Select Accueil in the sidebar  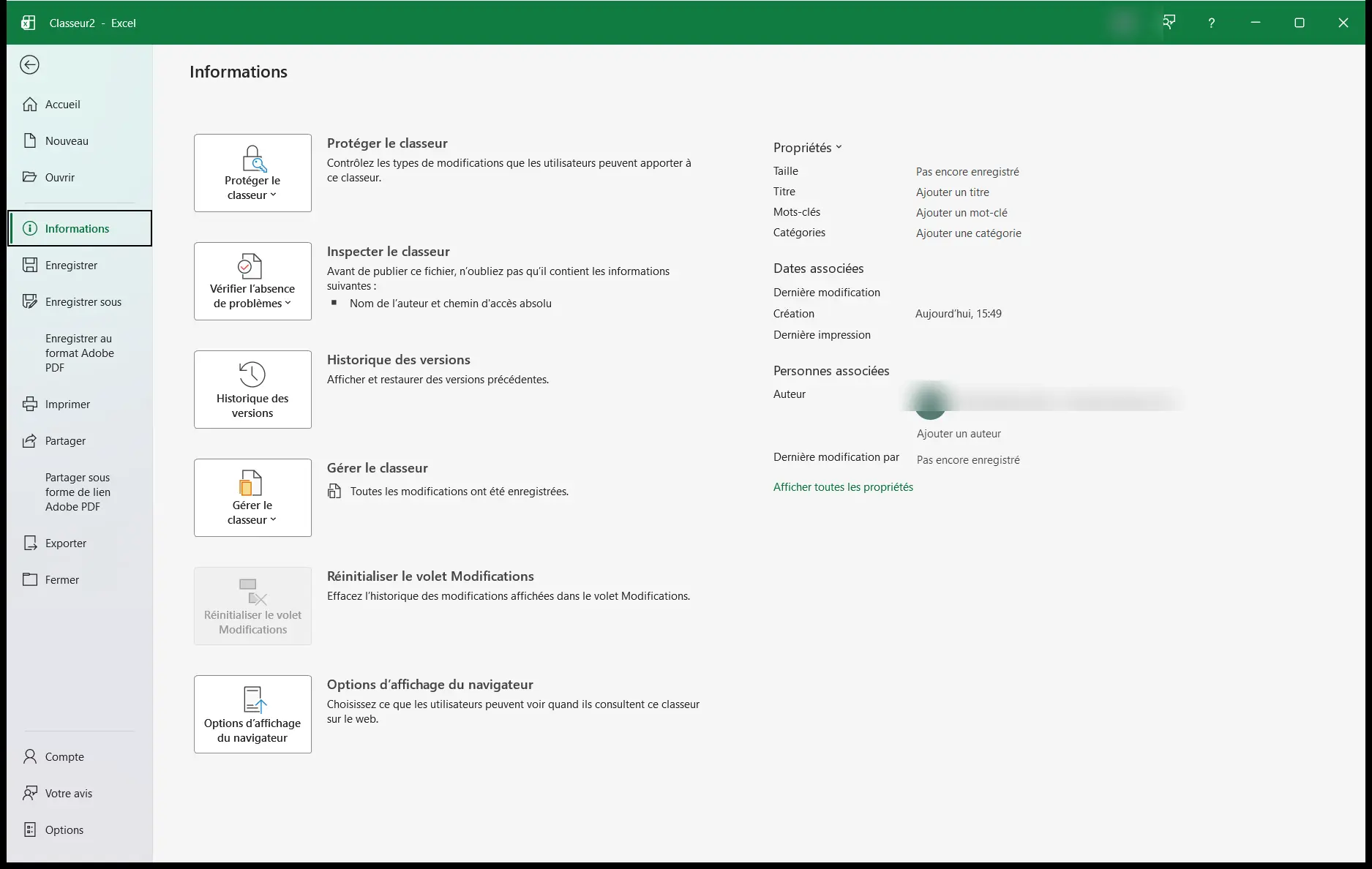point(79,104)
